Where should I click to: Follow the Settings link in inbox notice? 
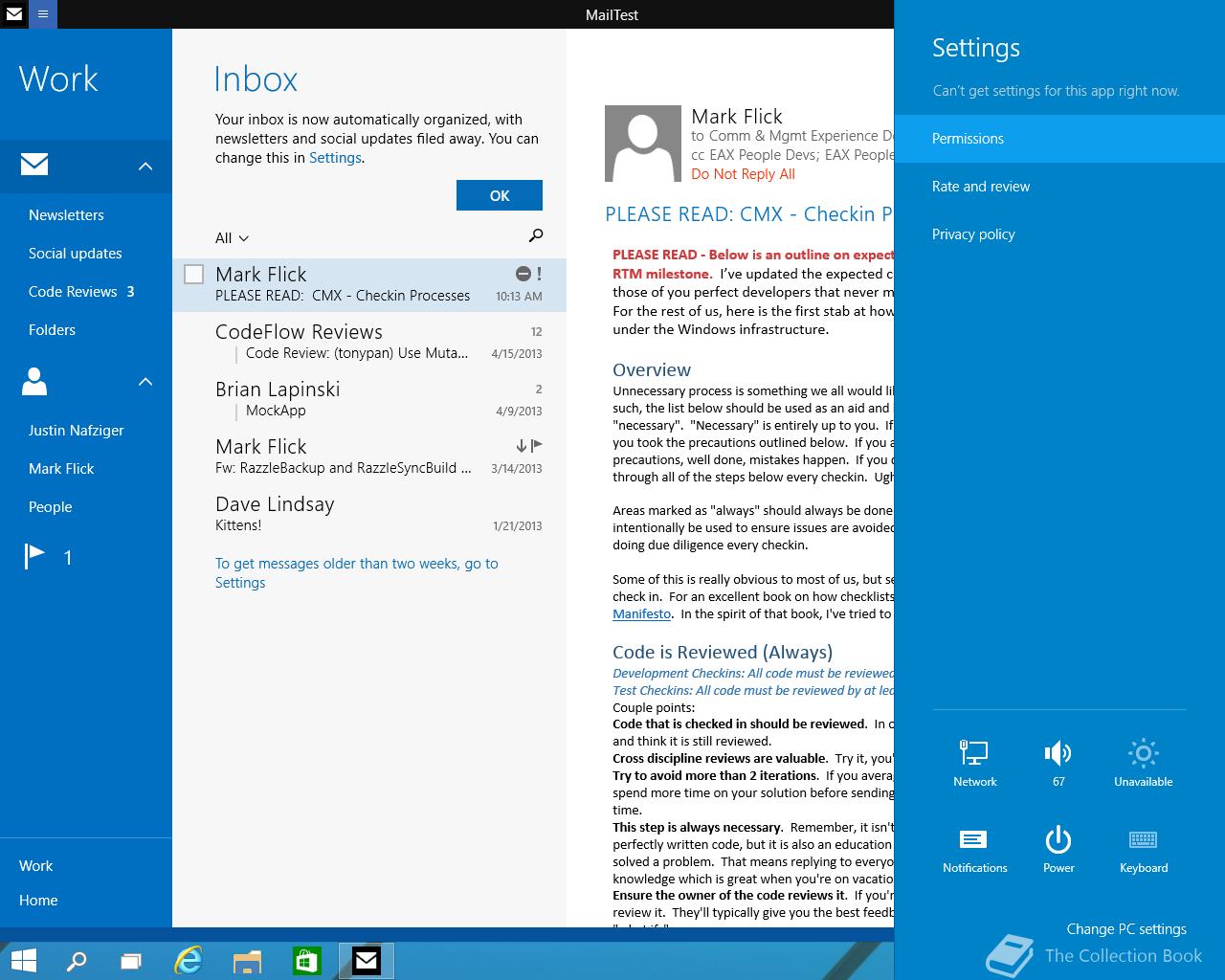click(x=335, y=158)
